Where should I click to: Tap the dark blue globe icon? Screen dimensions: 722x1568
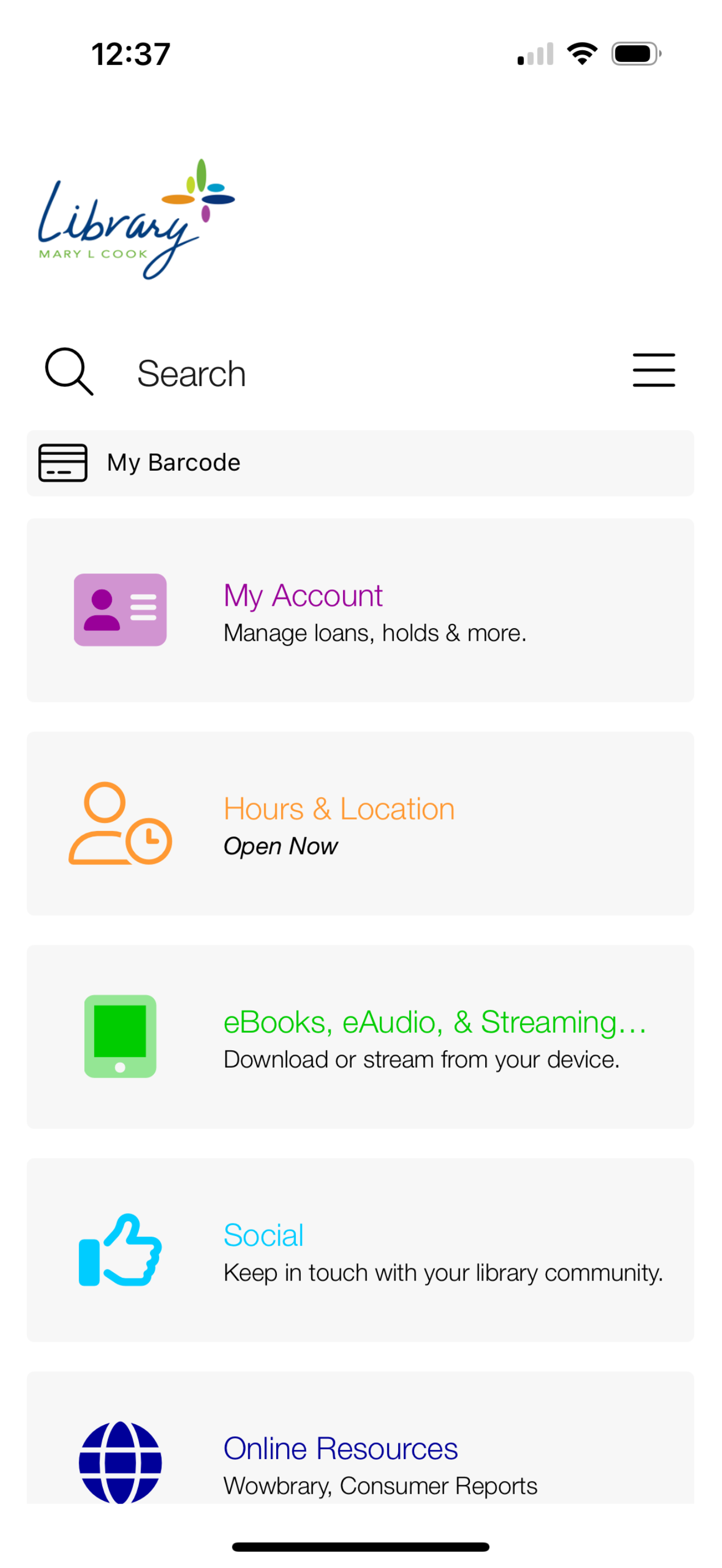tap(120, 1462)
